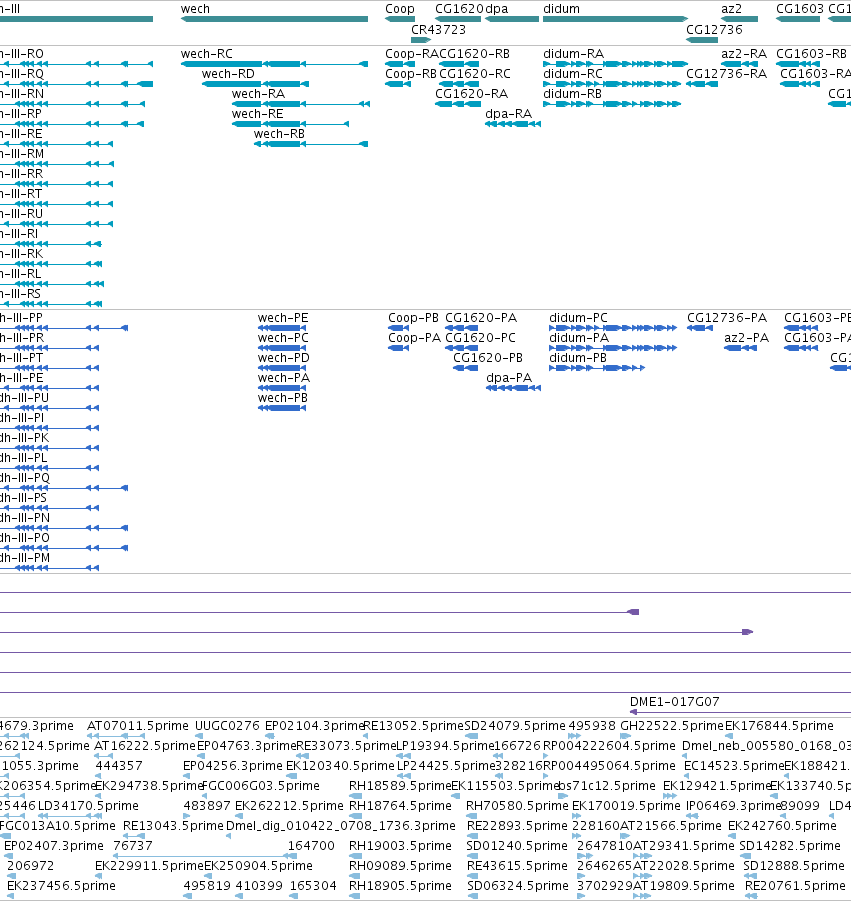Select the RH19003.5prime EST label

(400, 846)
